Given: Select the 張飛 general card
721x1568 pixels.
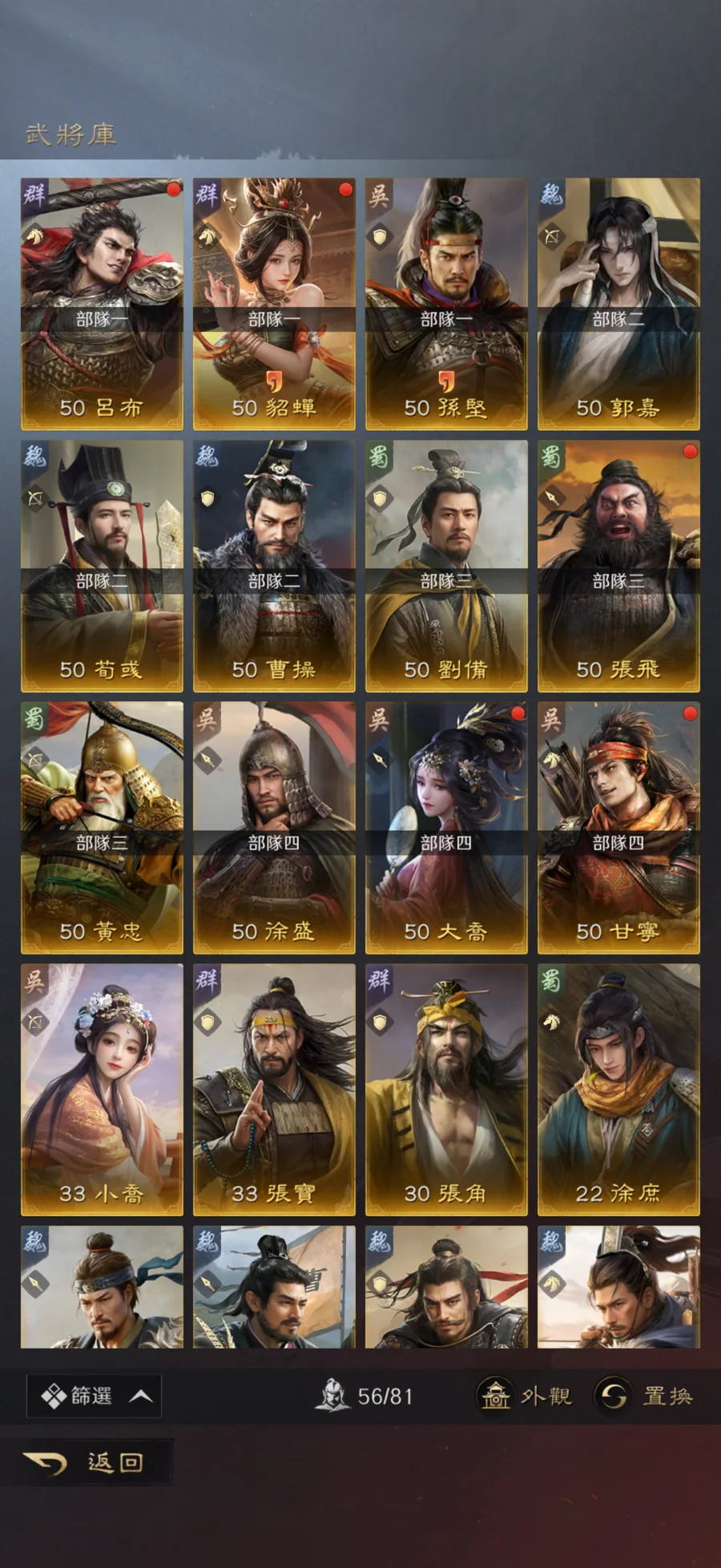Looking at the screenshot, I should click(x=618, y=566).
